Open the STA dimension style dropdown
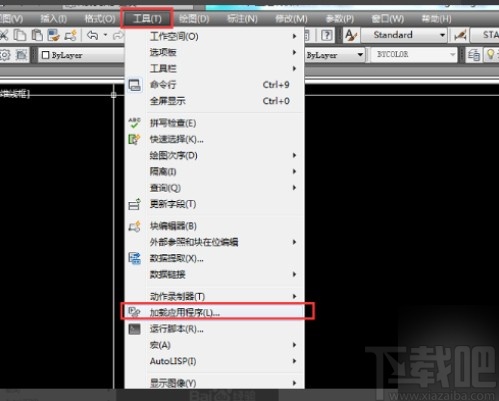 (x=485, y=35)
